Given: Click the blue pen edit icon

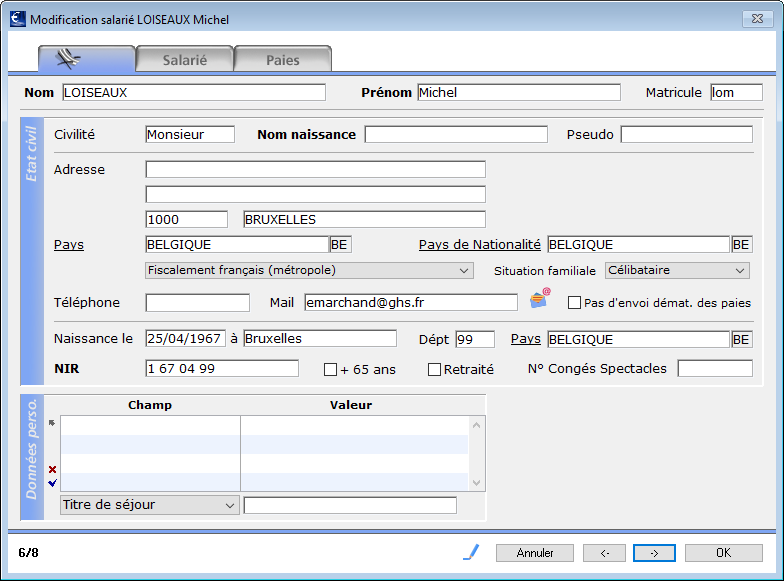Looking at the screenshot, I should 471,552.
